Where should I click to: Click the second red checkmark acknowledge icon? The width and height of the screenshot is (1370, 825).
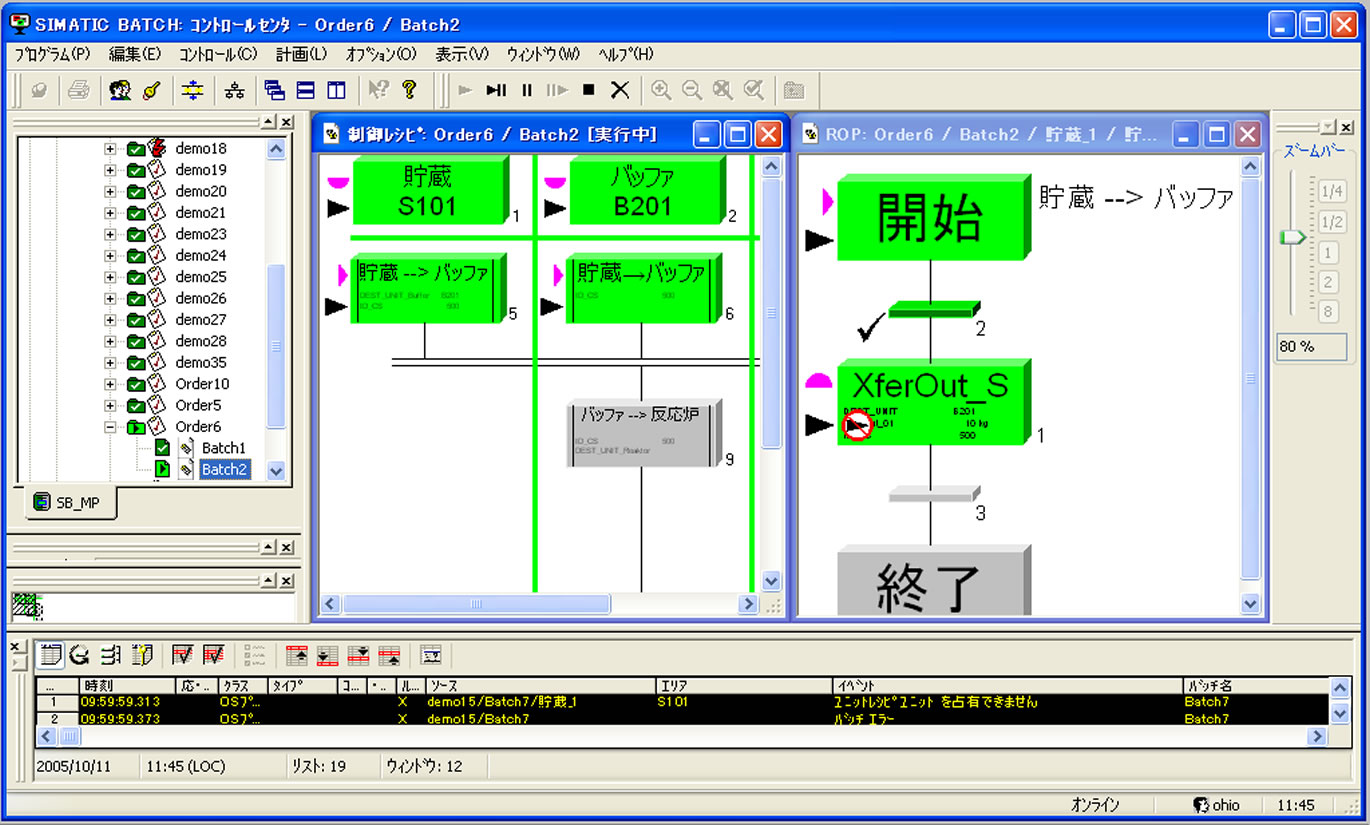point(213,655)
